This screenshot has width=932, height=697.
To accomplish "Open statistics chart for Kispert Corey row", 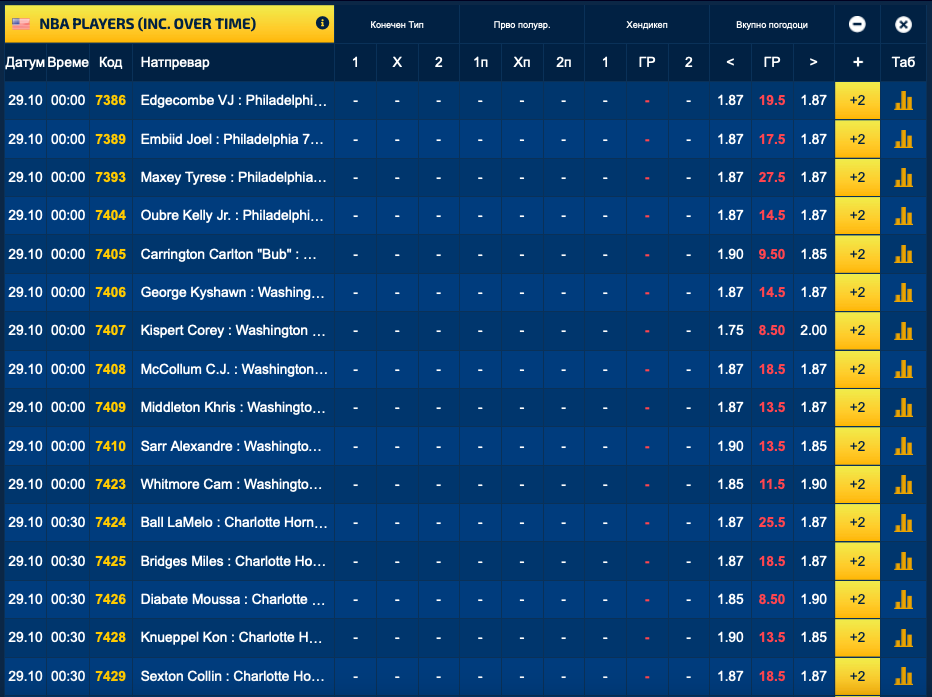I will [904, 330].
